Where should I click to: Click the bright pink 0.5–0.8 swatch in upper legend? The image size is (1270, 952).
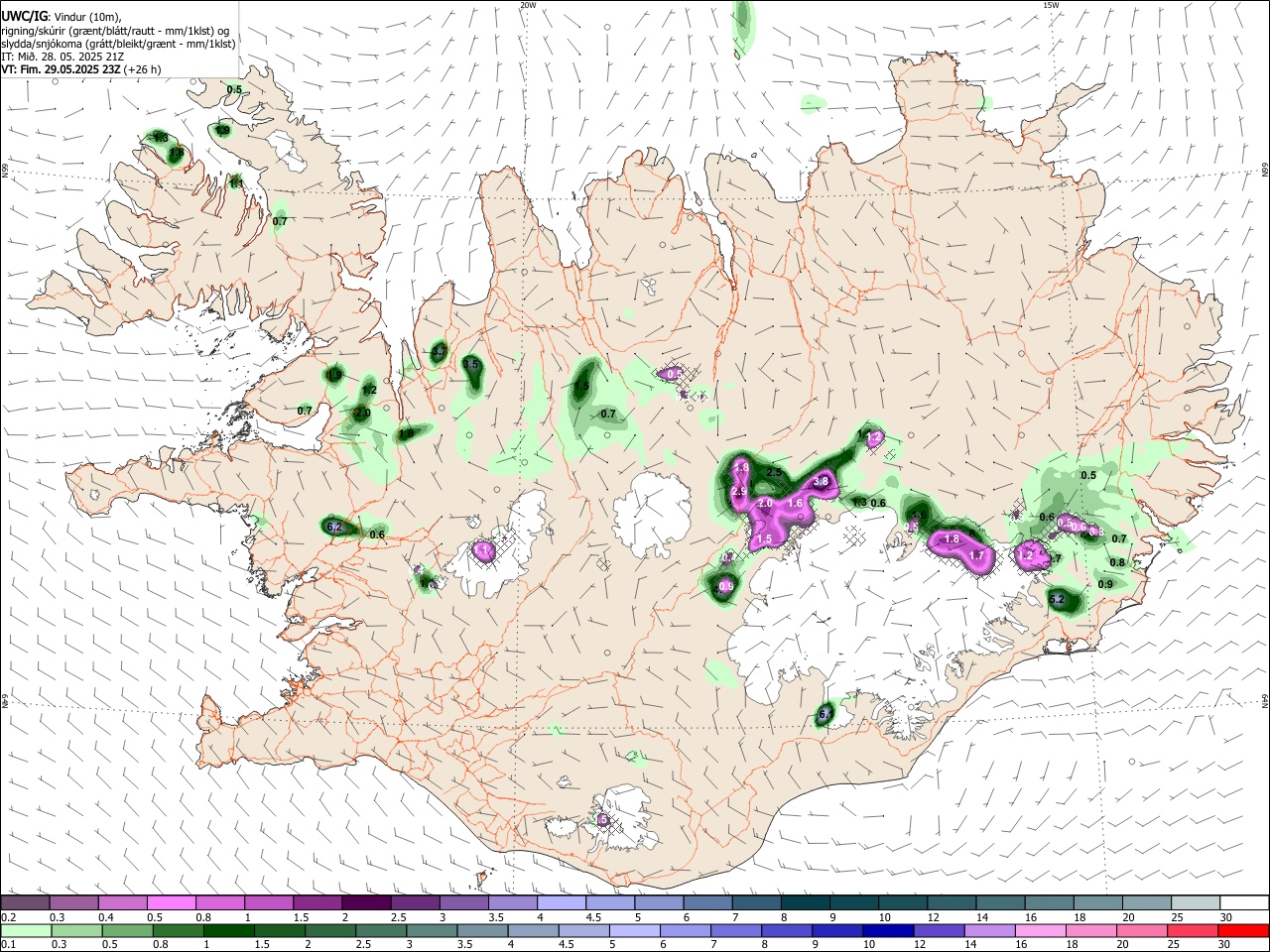[x=171, y=903]
